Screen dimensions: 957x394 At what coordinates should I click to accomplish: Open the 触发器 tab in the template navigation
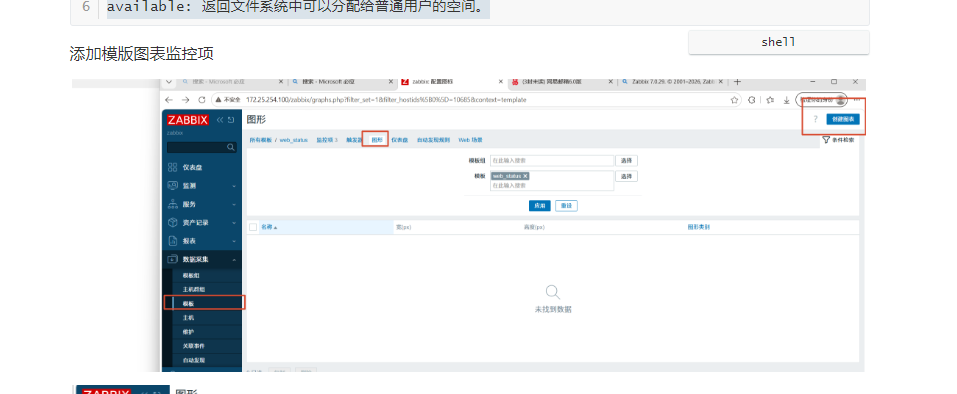353,140
